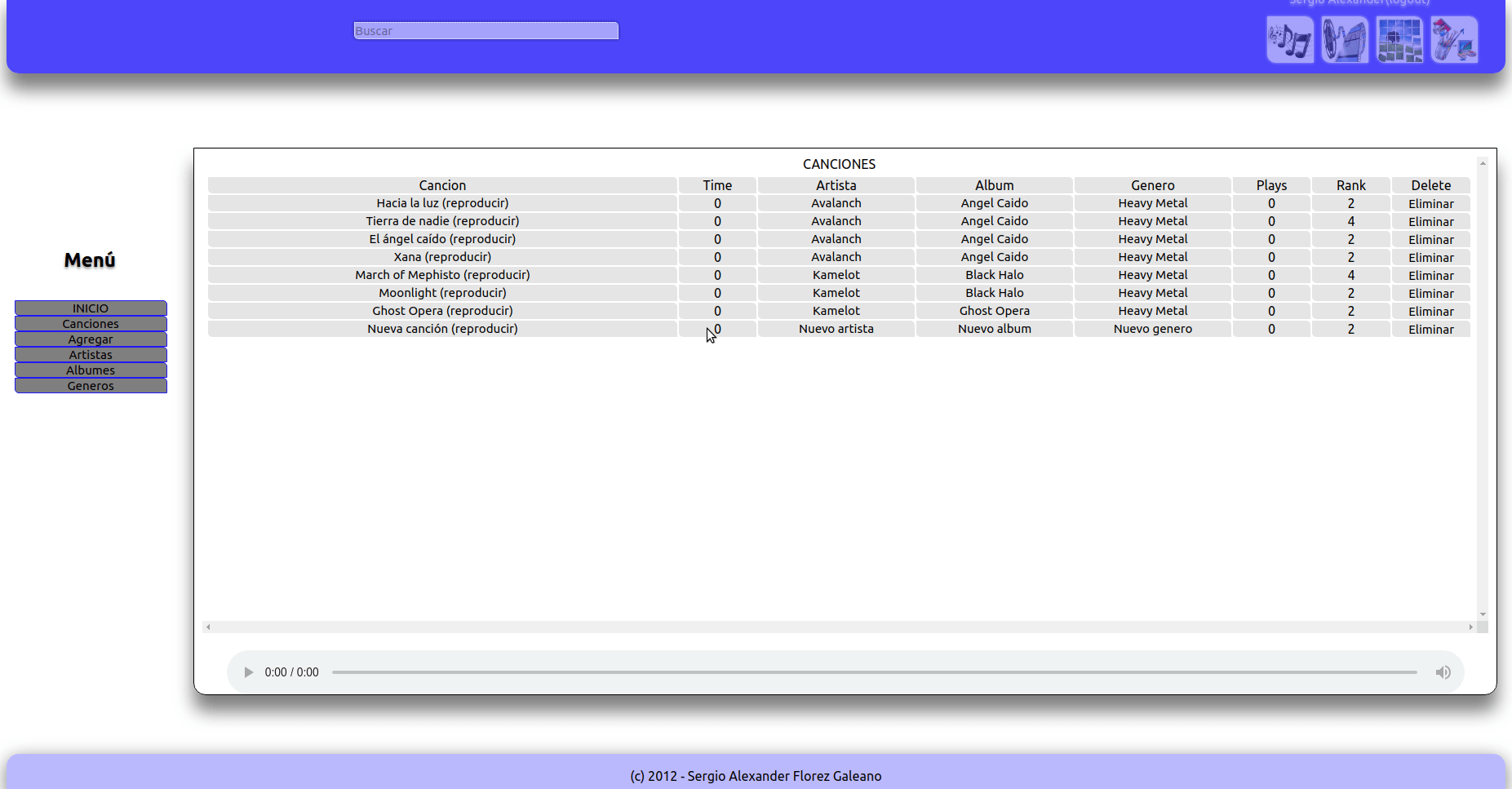Eliminar the Nueva canción entry
This screenshot has height=789, width=1512.
click(x=1430, y=330)
